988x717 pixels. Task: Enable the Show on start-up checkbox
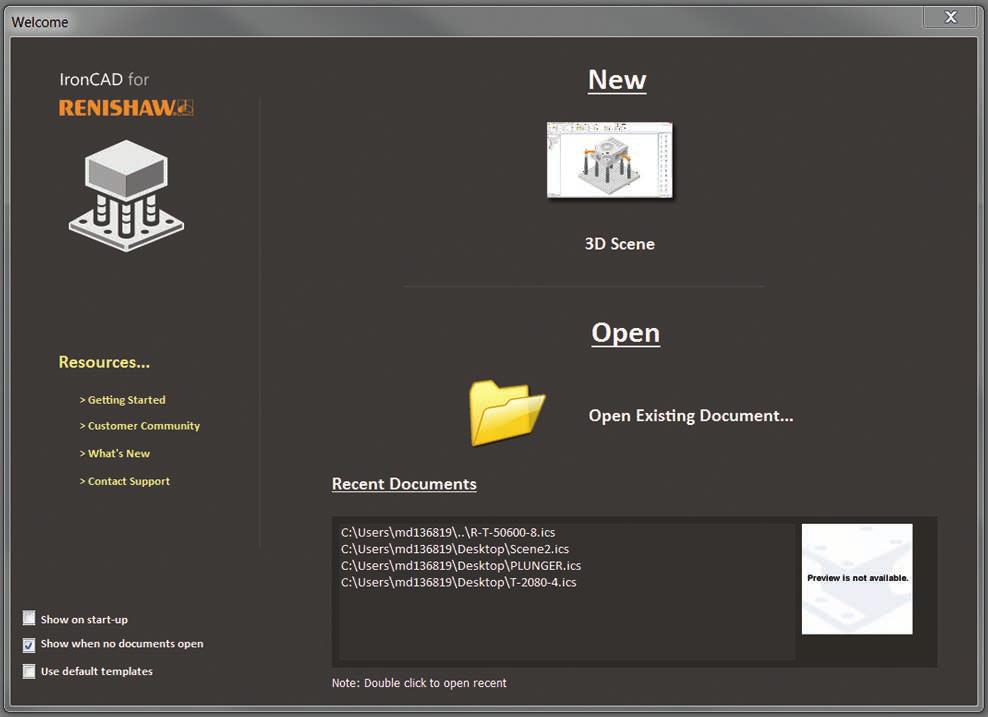click(29, 618)
